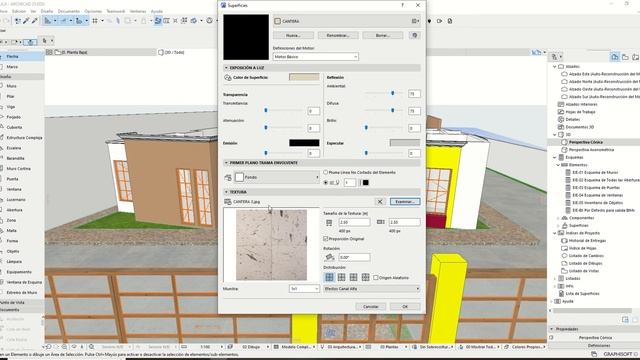Click the Color de Superficie beige swatch

(x=304, y=77)
